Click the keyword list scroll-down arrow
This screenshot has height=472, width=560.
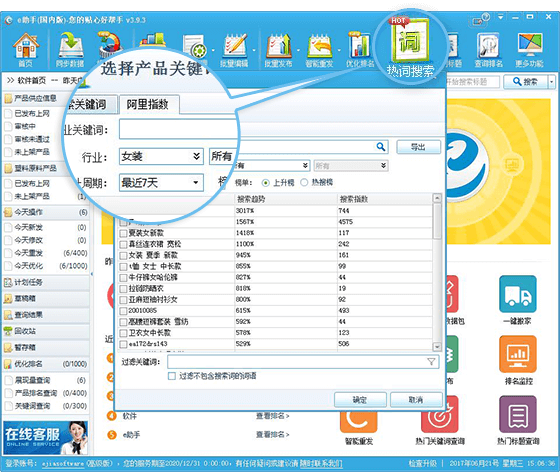(437, 346)
